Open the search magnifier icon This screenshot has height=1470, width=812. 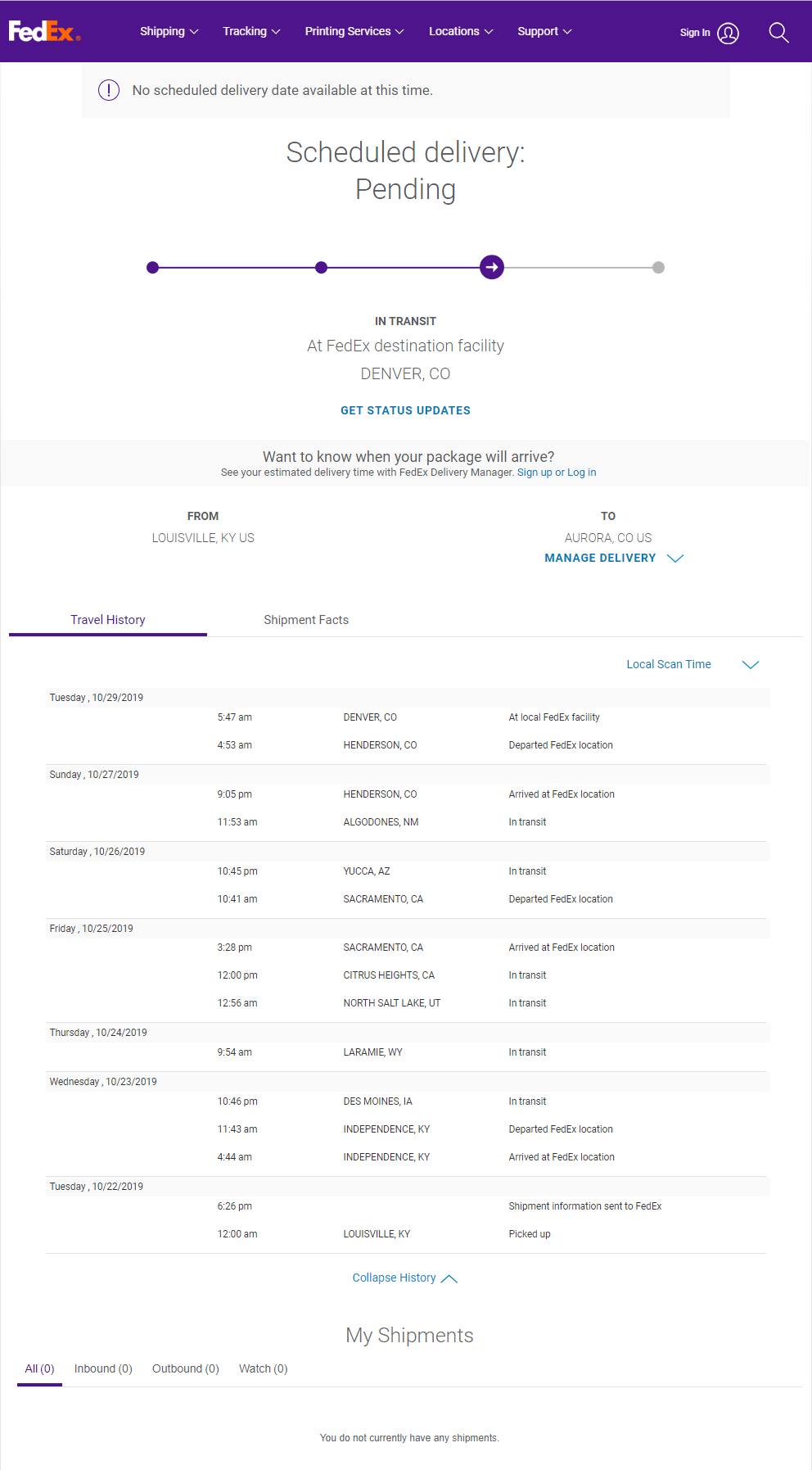pyautogui.click(x=778, y=33)
